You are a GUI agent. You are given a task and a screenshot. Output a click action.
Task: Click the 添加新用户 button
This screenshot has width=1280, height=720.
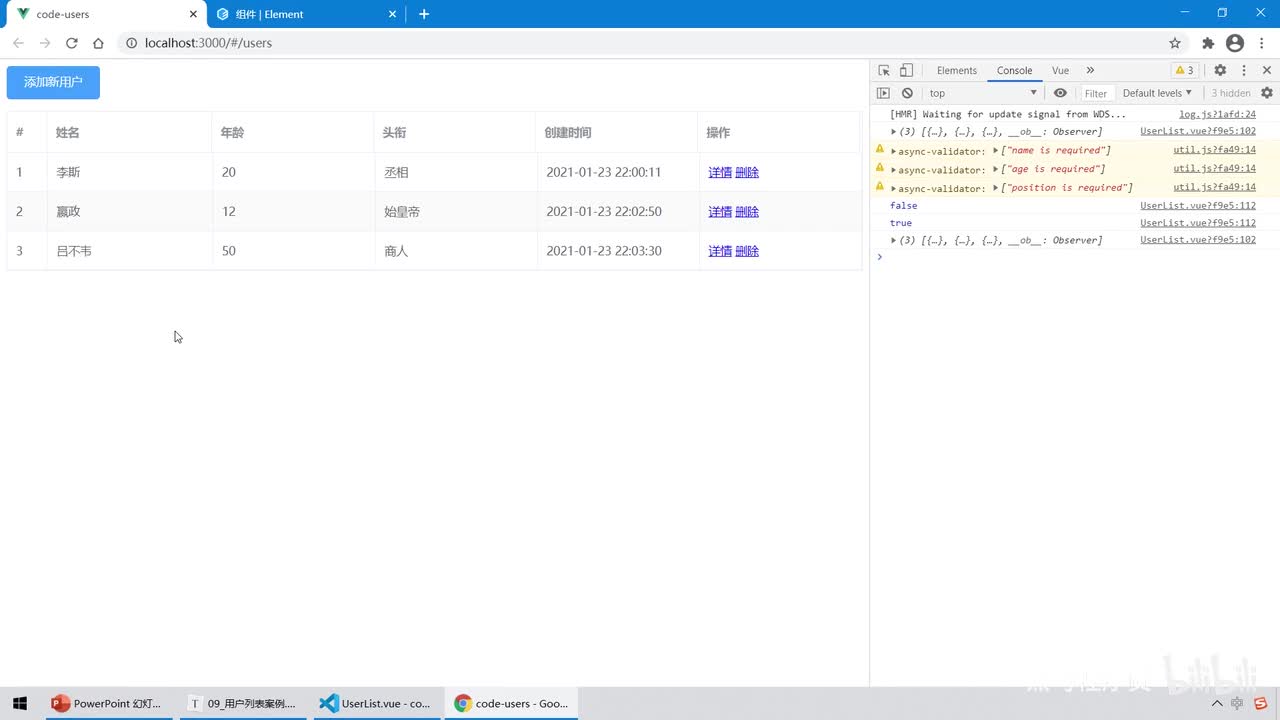[53, 82]
